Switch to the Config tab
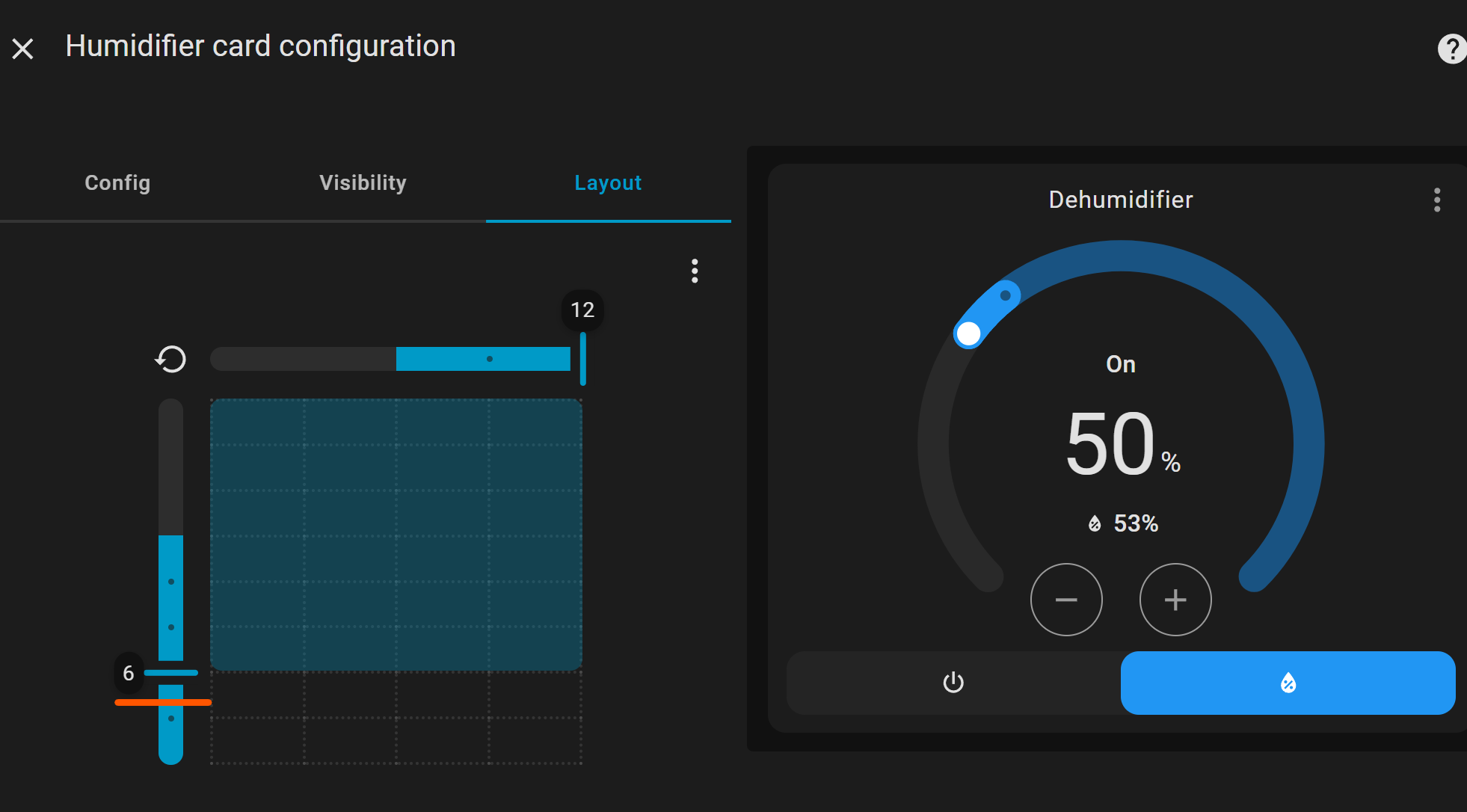1467x812 pixels. (117, 183)
